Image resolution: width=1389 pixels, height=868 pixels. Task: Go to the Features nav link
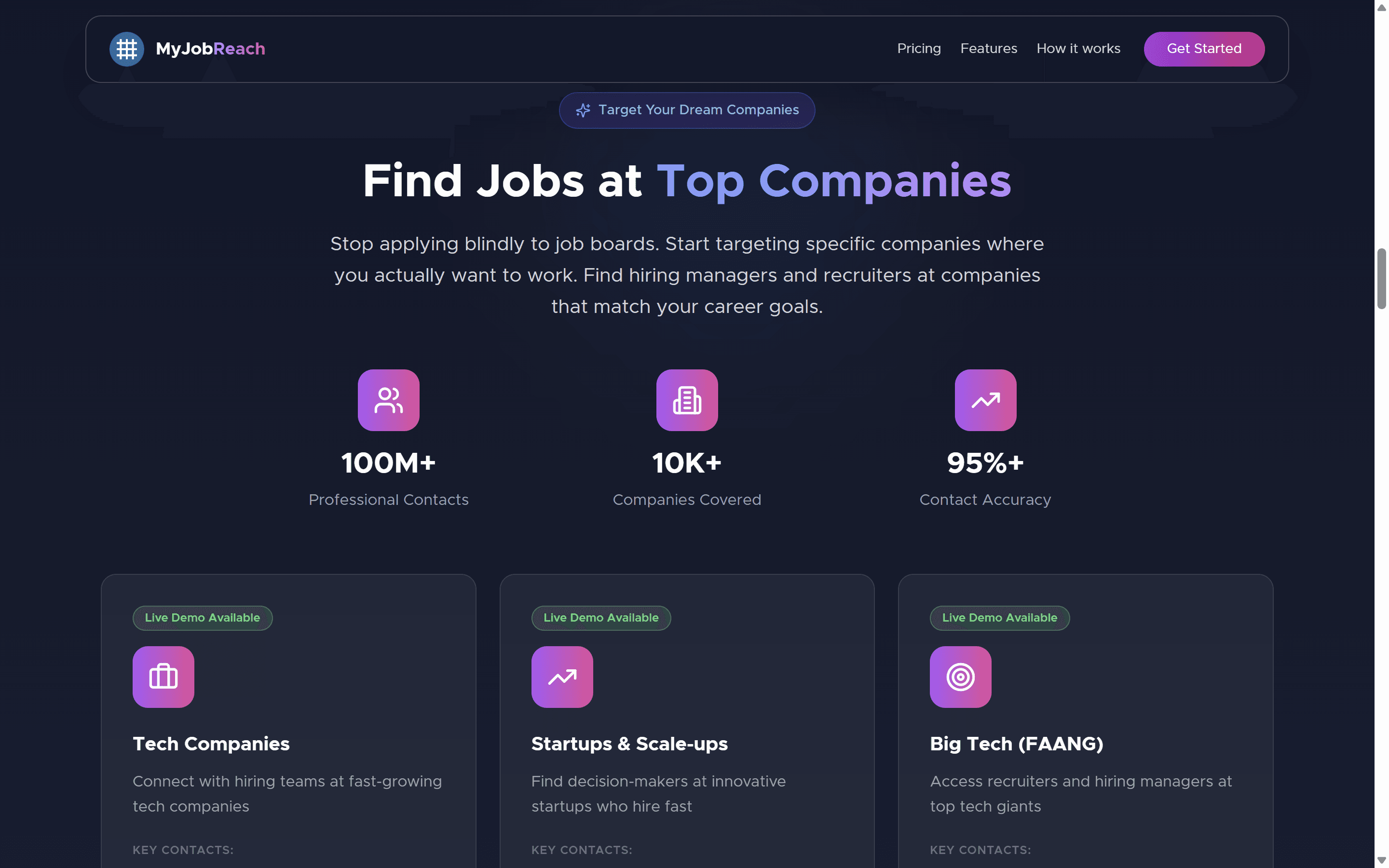pos(988,49)
